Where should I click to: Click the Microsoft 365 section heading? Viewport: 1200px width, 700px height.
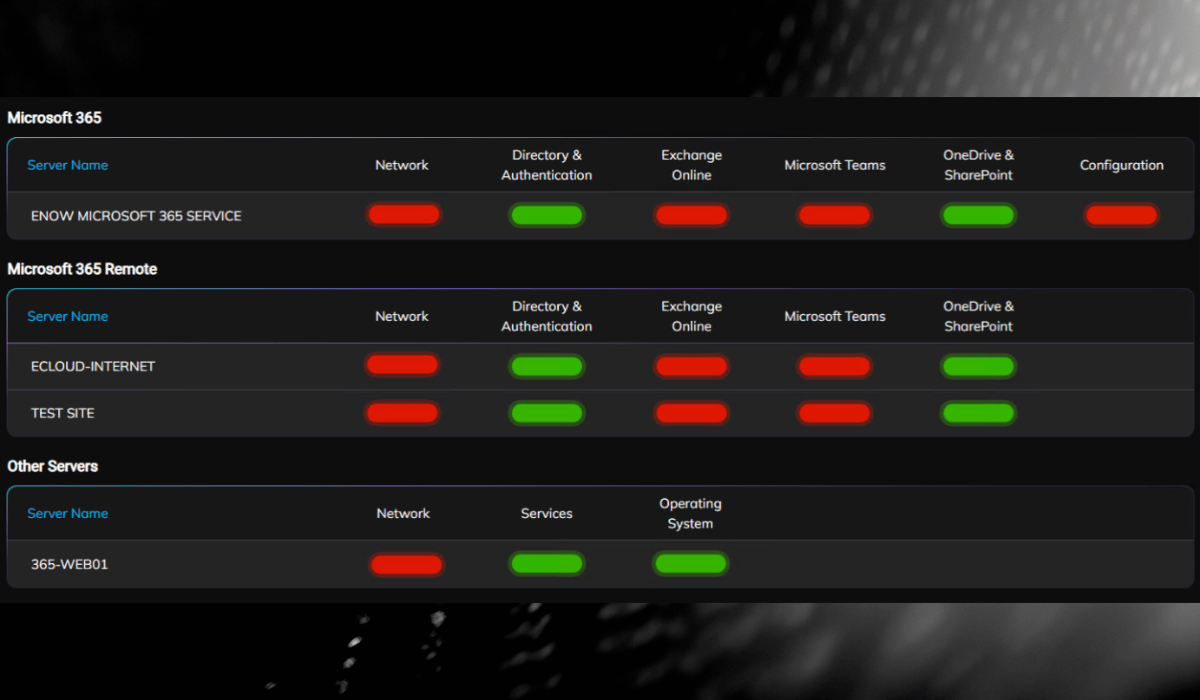pos(54,118)
